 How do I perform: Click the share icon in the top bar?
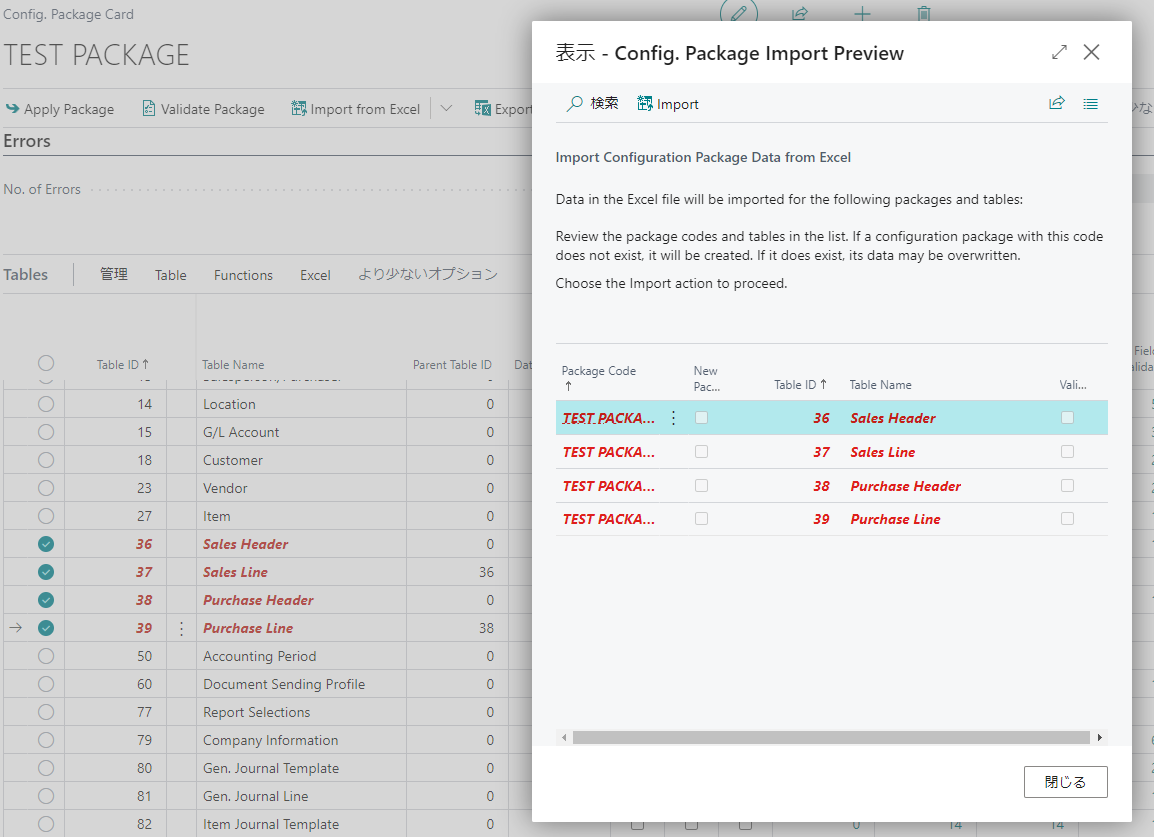(800, 13)
